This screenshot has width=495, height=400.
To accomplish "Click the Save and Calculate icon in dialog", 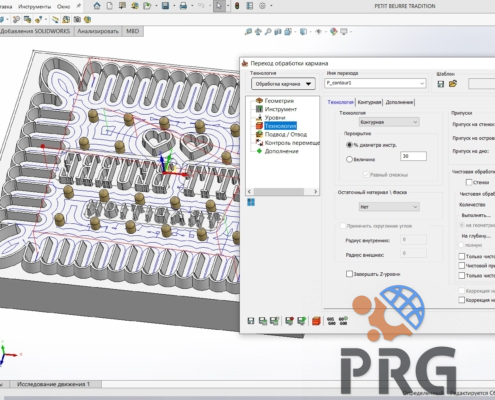I will pos(263,321).
